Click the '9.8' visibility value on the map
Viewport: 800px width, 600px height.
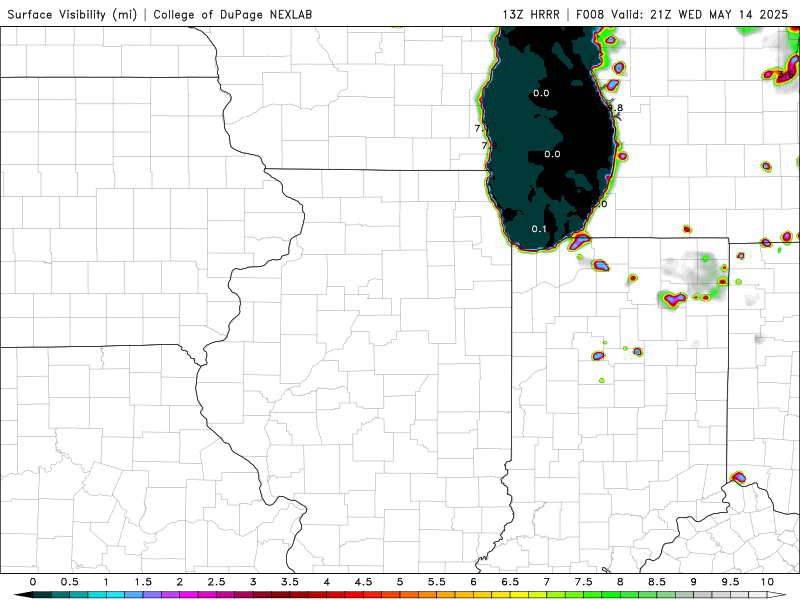click(616, 108)
